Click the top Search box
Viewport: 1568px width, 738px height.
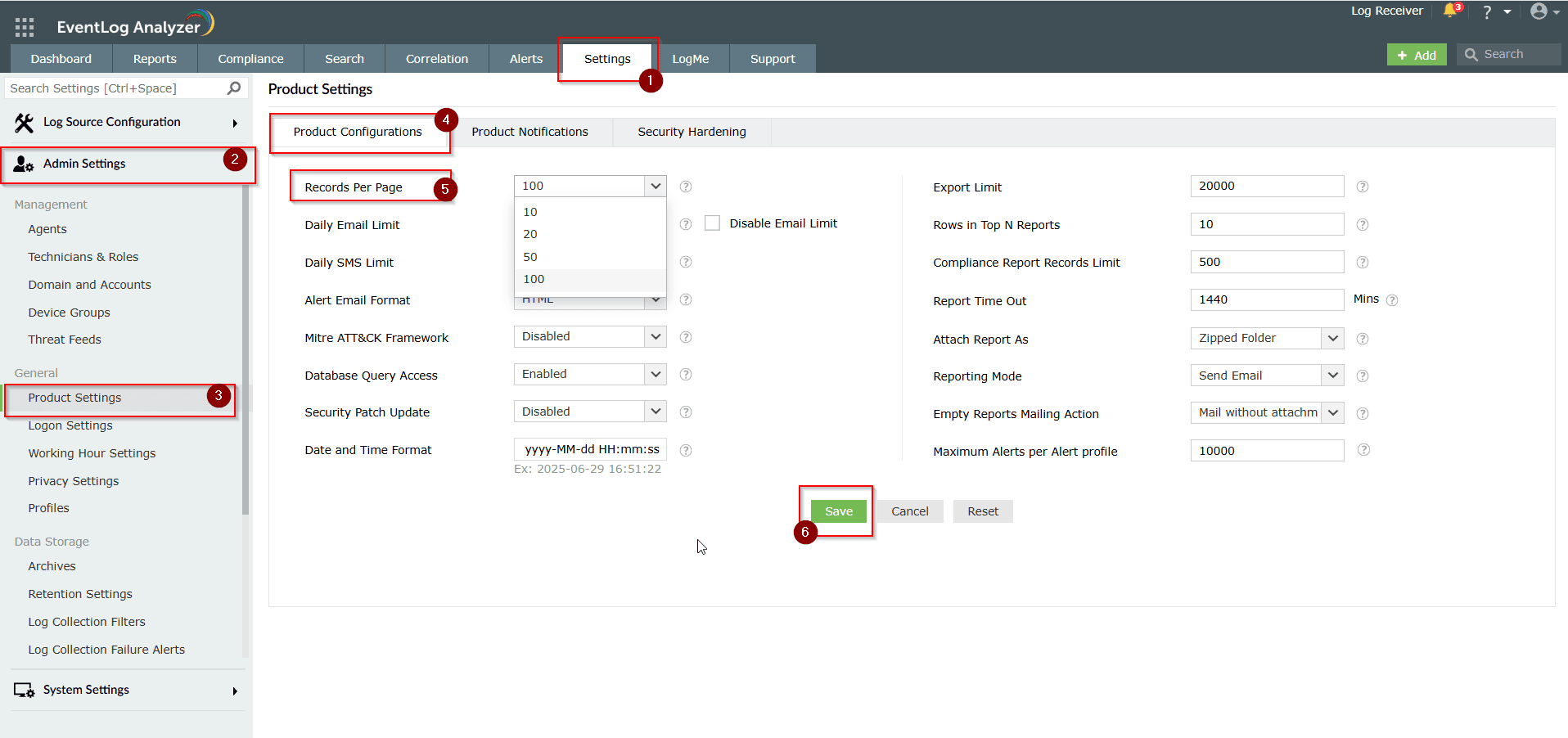[x=1509, y=54]
